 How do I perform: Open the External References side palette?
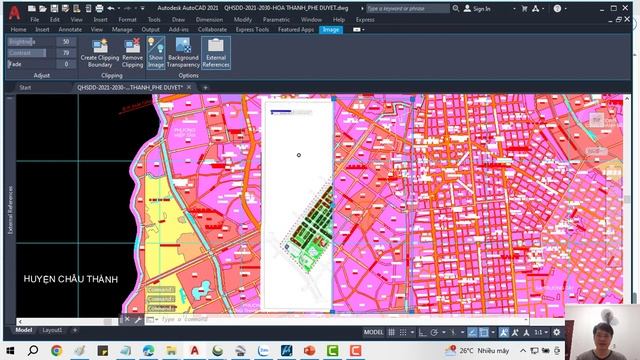tap(10, 210)
